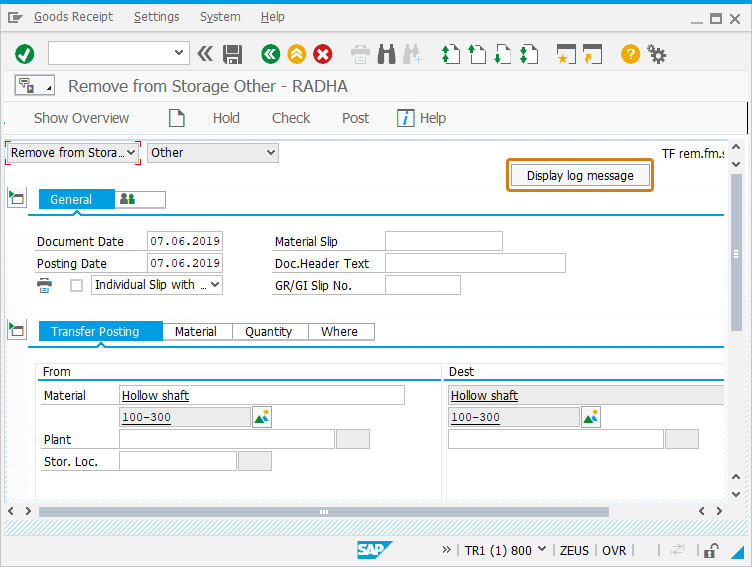Click the Check button
752x567 pixels.
click(291, 118)
